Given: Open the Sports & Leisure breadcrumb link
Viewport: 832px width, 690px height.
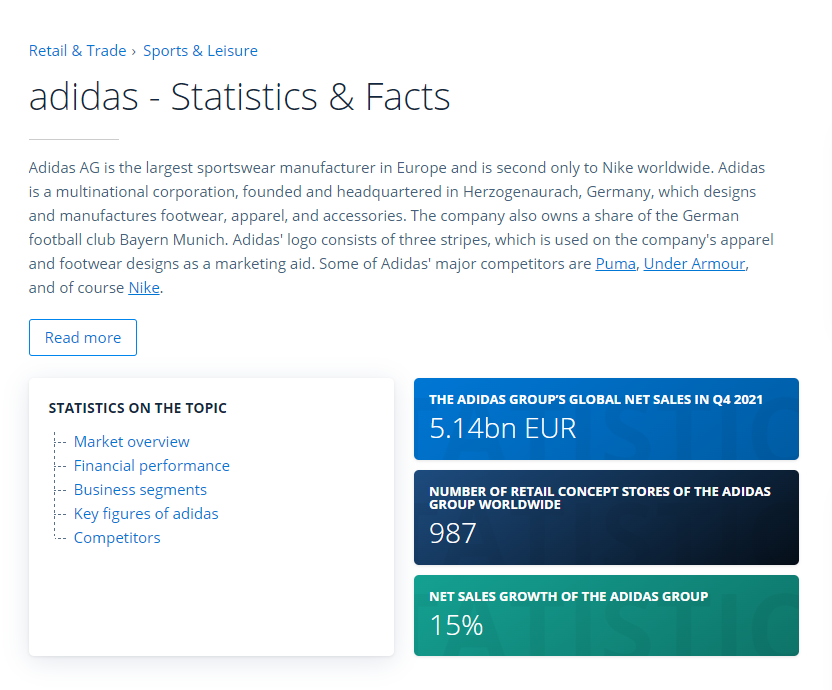Looking at the screenshot, I should tap(200, 51).
